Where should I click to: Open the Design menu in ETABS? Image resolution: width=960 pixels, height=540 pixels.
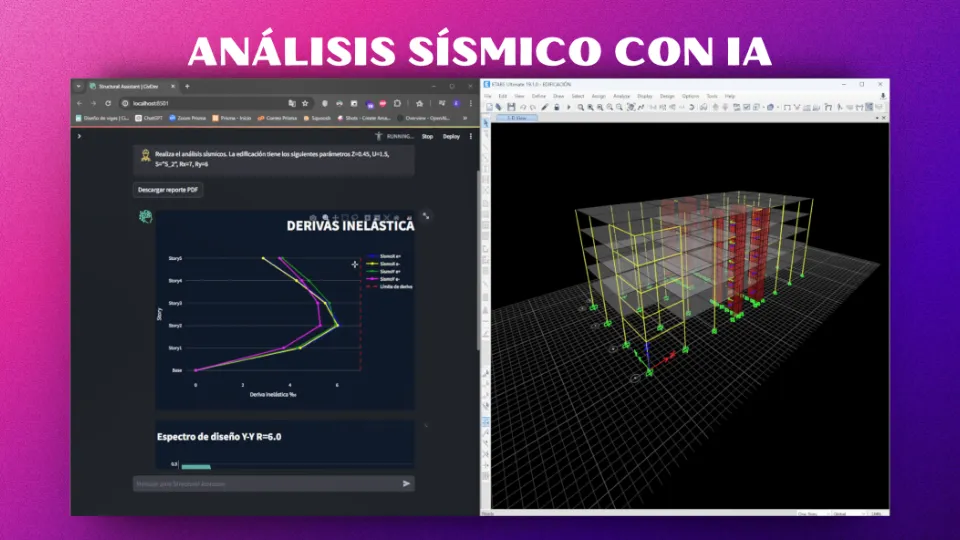tap(667, 96)
